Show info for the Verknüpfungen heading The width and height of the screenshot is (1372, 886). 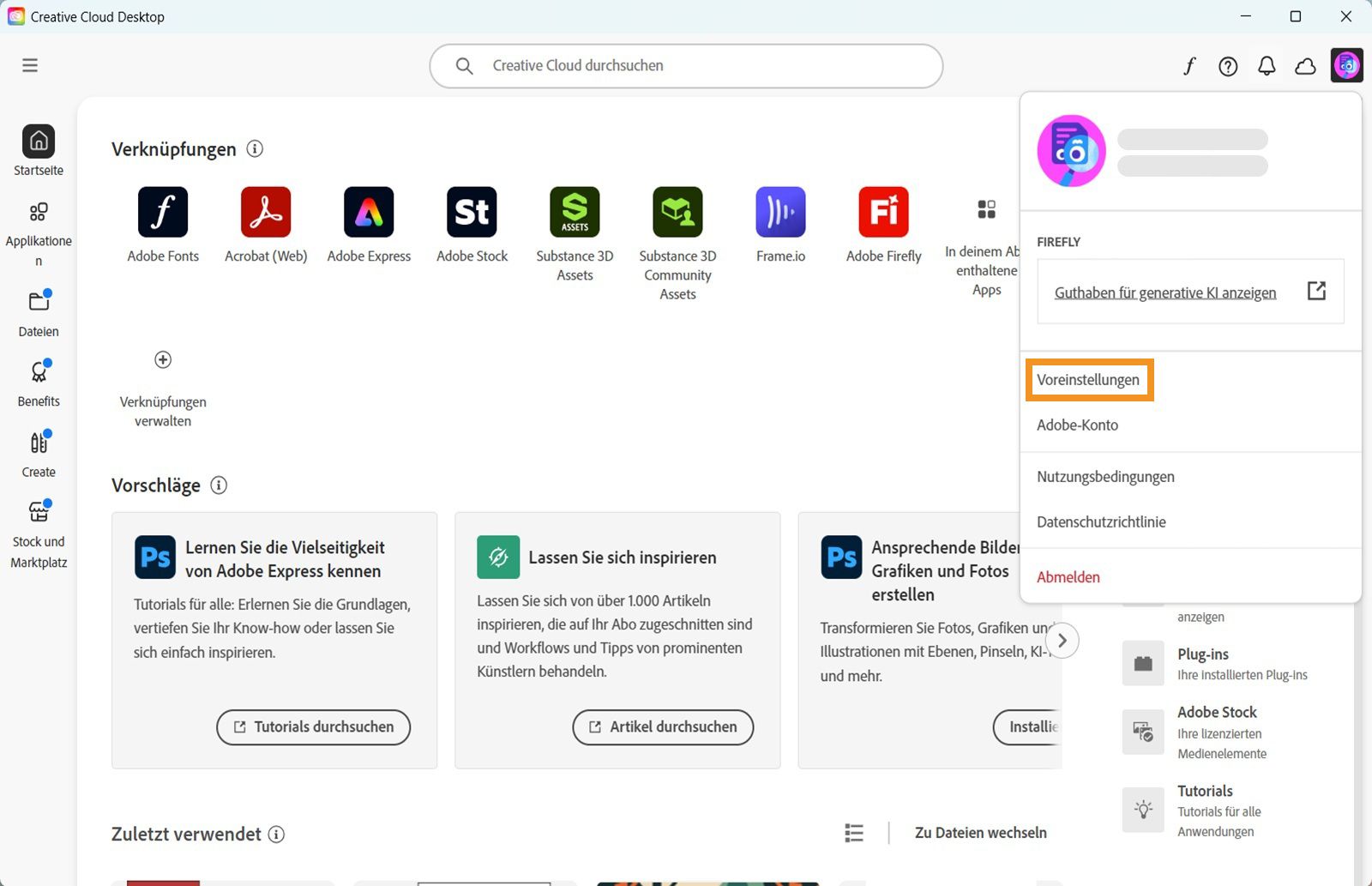tap(255, 148)
